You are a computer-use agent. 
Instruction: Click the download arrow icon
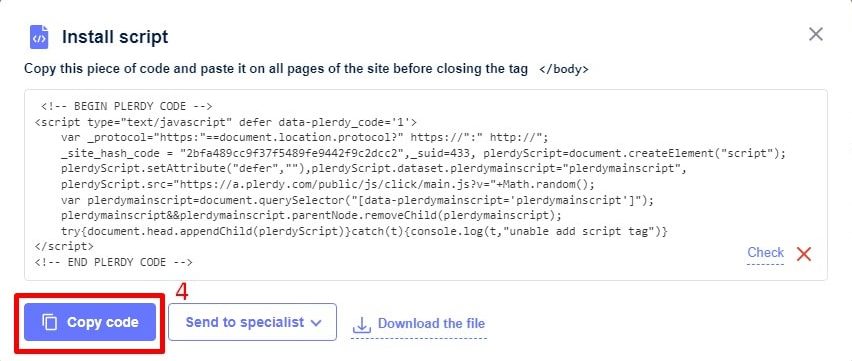click(361, 325)
